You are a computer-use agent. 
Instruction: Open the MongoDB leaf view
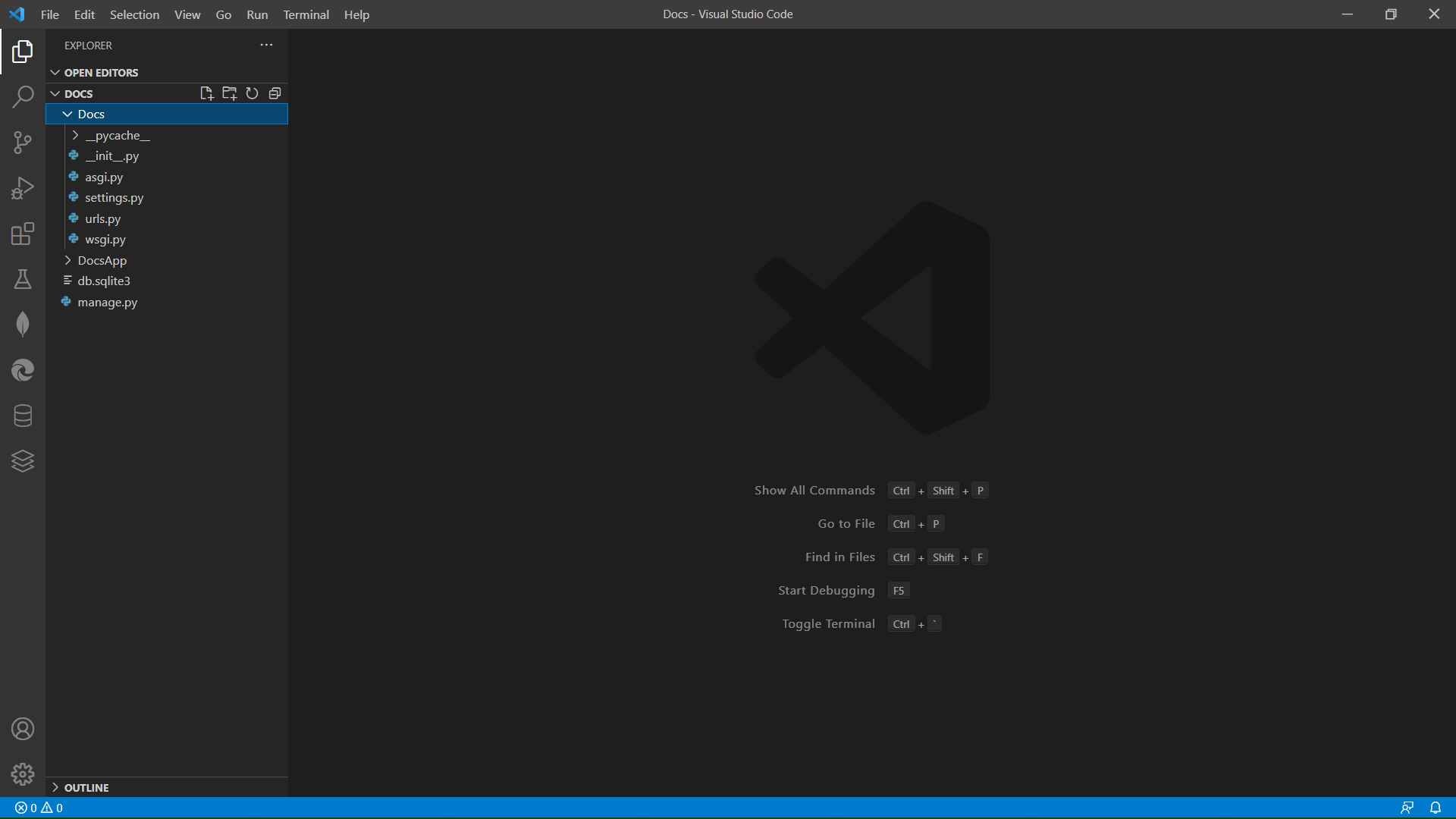(23, 325)
